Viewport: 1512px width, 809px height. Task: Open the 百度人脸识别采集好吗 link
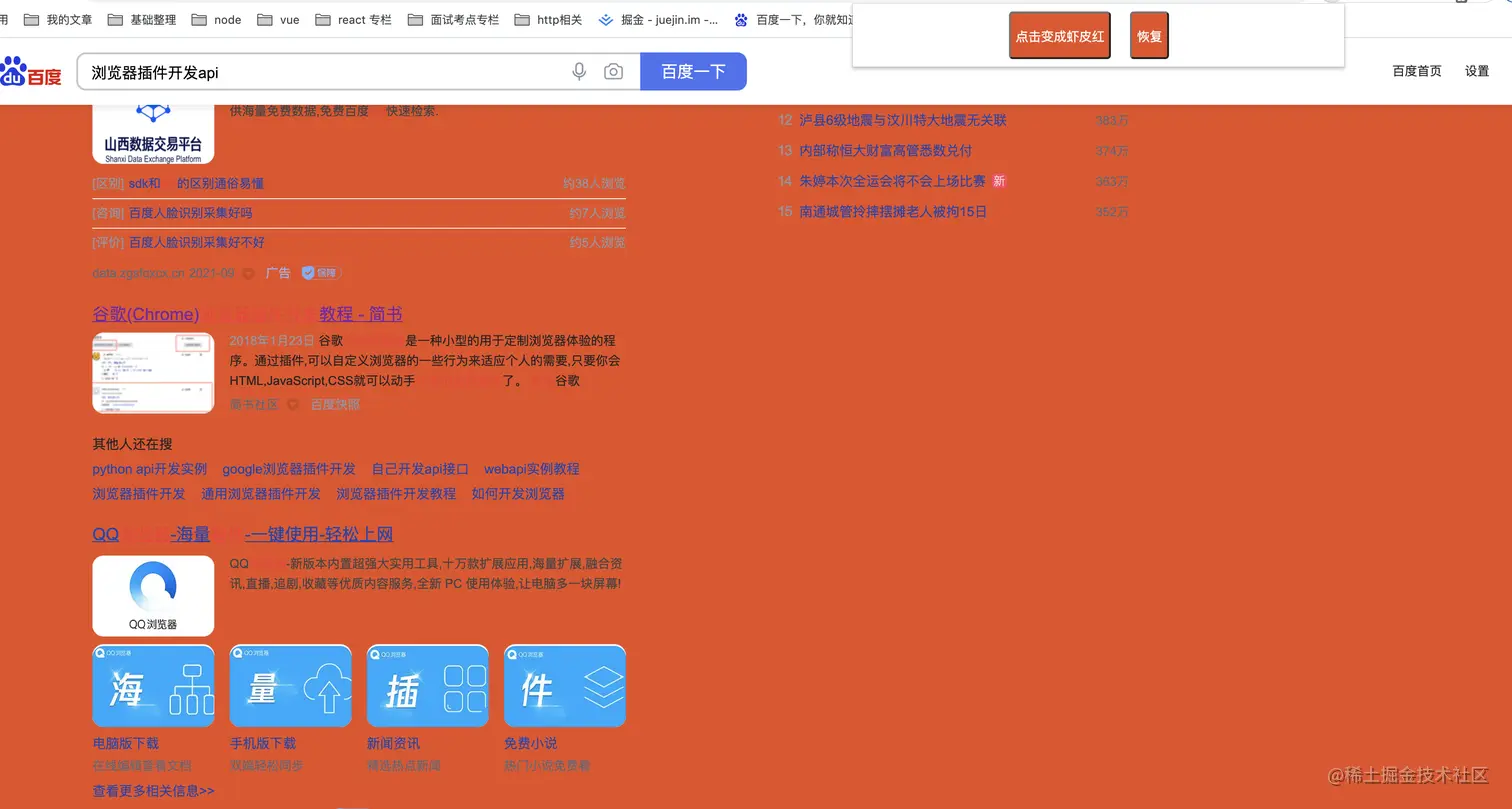pyautogui.click(x=190, y=213)
